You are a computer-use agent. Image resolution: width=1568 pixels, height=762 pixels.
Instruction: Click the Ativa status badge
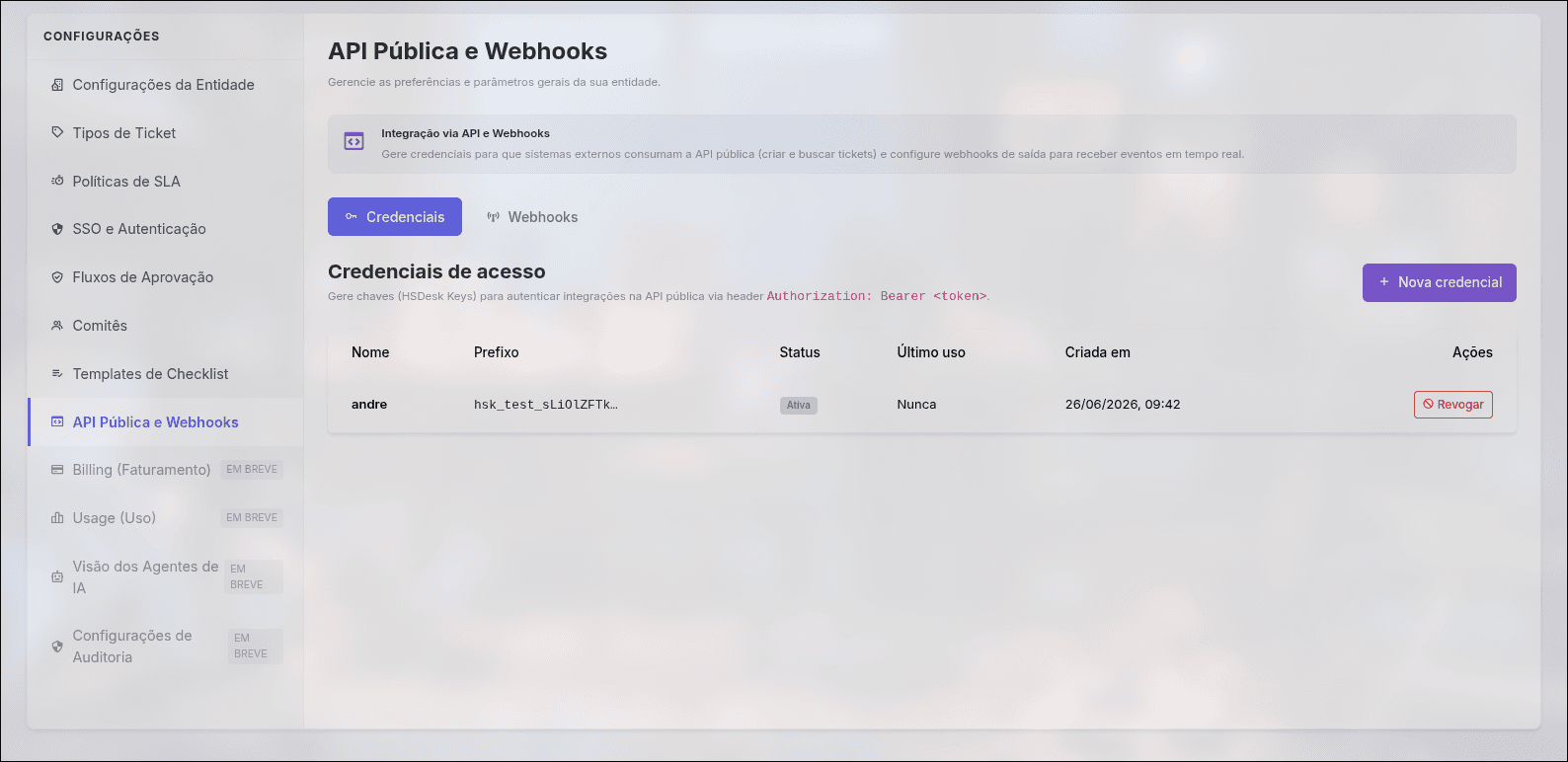click(x=799, y=405)
